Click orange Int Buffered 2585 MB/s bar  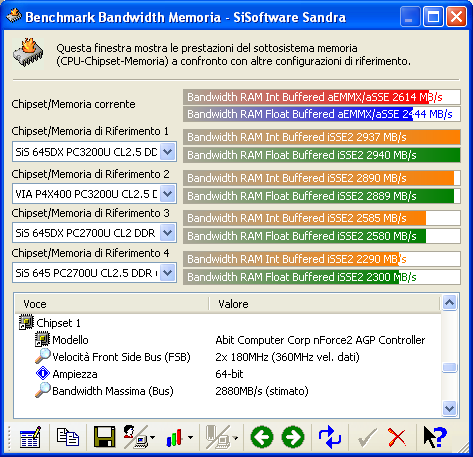click(322, 218)
